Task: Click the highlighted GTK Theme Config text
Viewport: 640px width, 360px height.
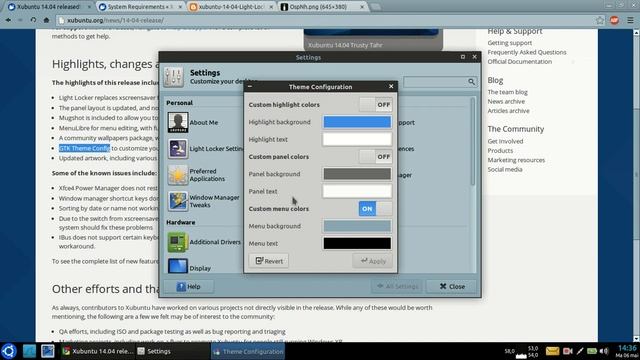Action: [x=84, y=148]
